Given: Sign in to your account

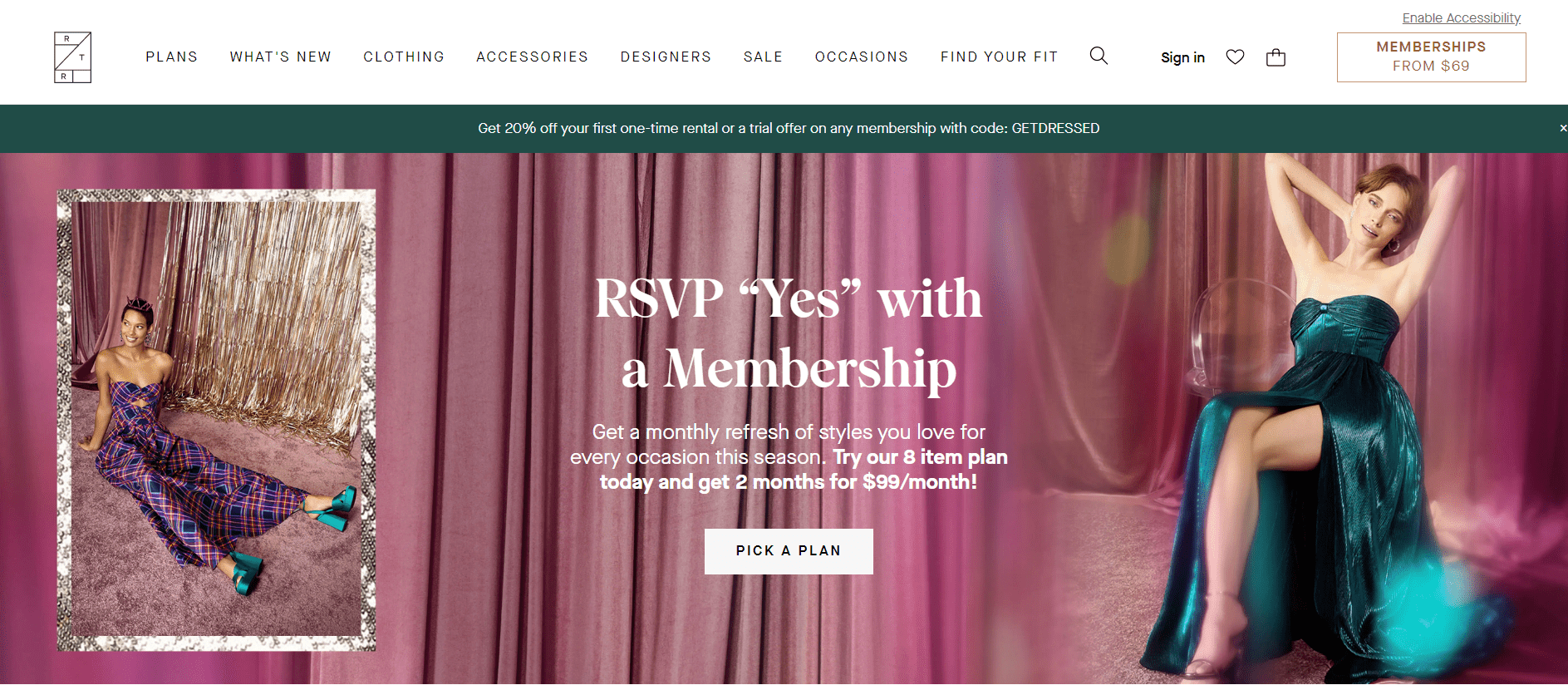Looking at the screenshot, I should [x=1182, y=57].
